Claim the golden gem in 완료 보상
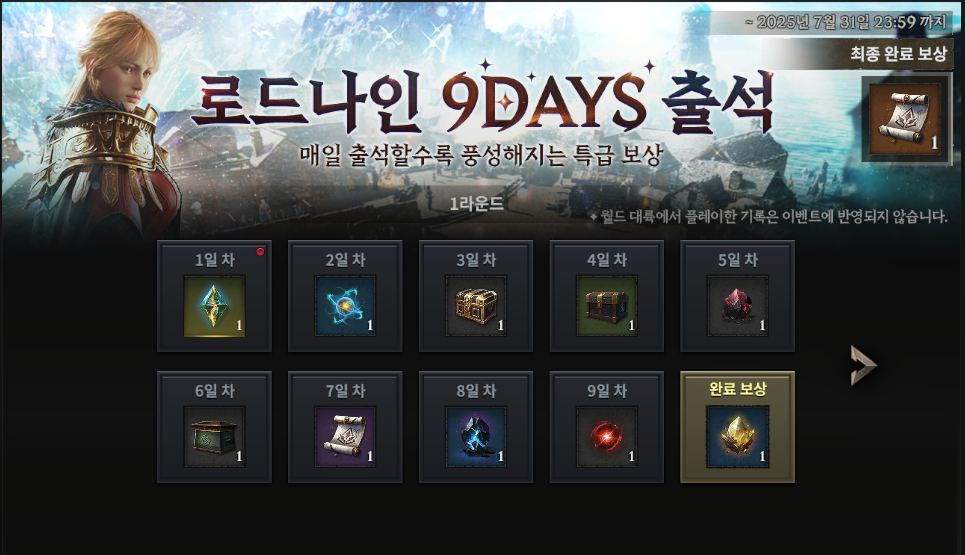 click(737, 436)
